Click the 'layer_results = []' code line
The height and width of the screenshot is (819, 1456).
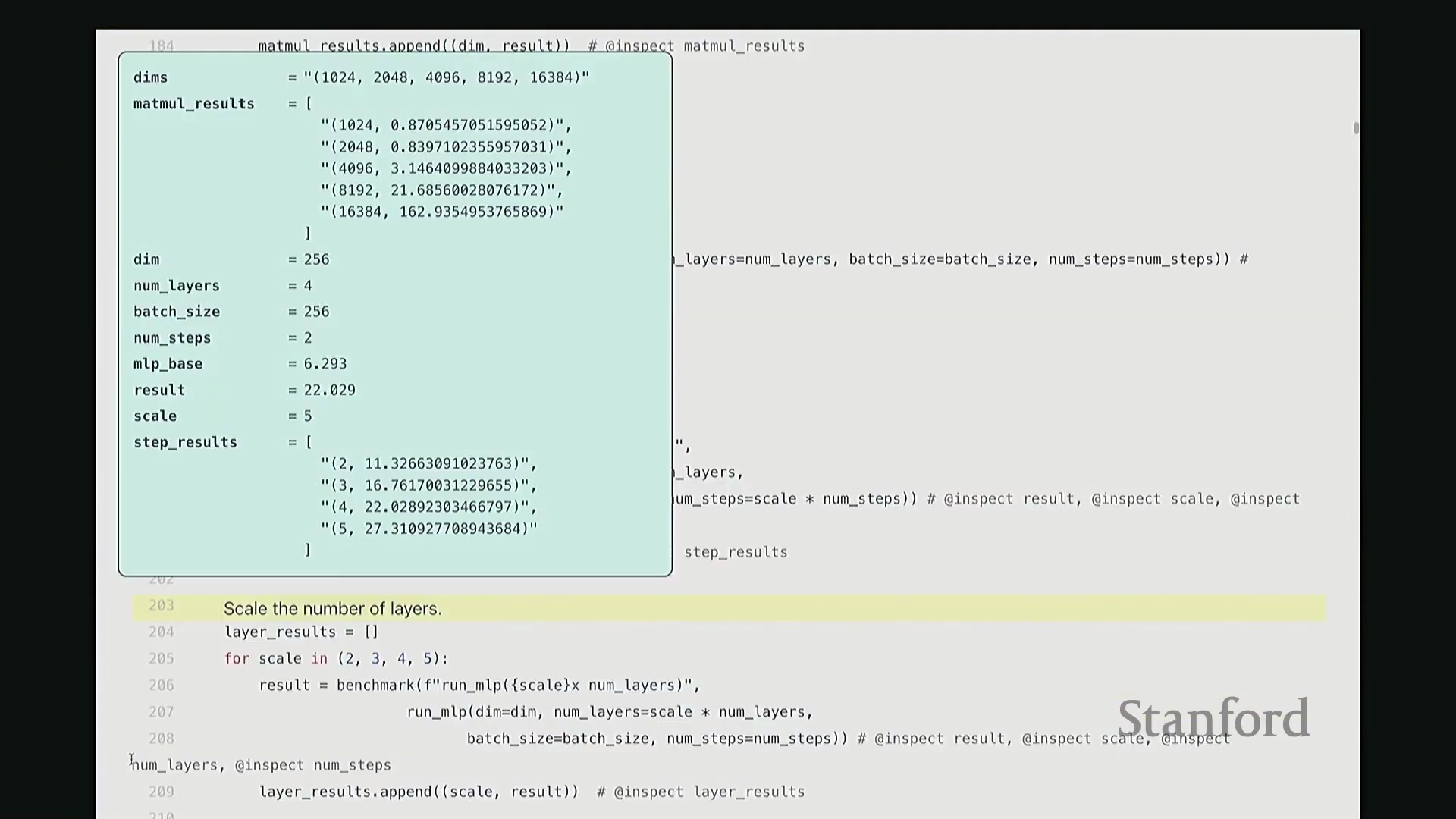pyautogui.click(x=301, y=632)
